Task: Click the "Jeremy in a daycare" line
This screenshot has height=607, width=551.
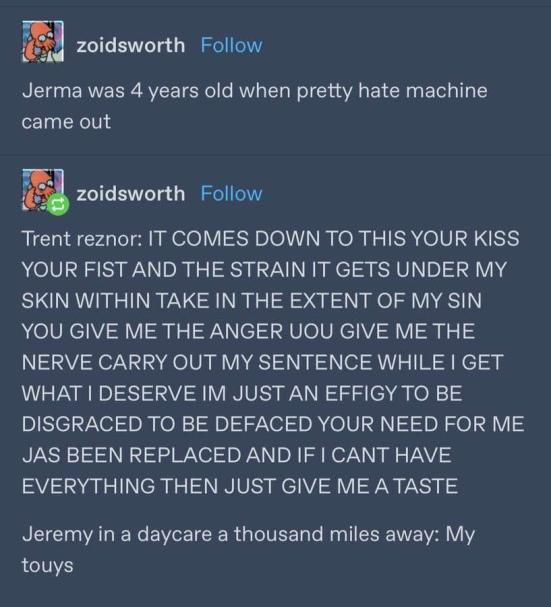Action: (248, 535)
